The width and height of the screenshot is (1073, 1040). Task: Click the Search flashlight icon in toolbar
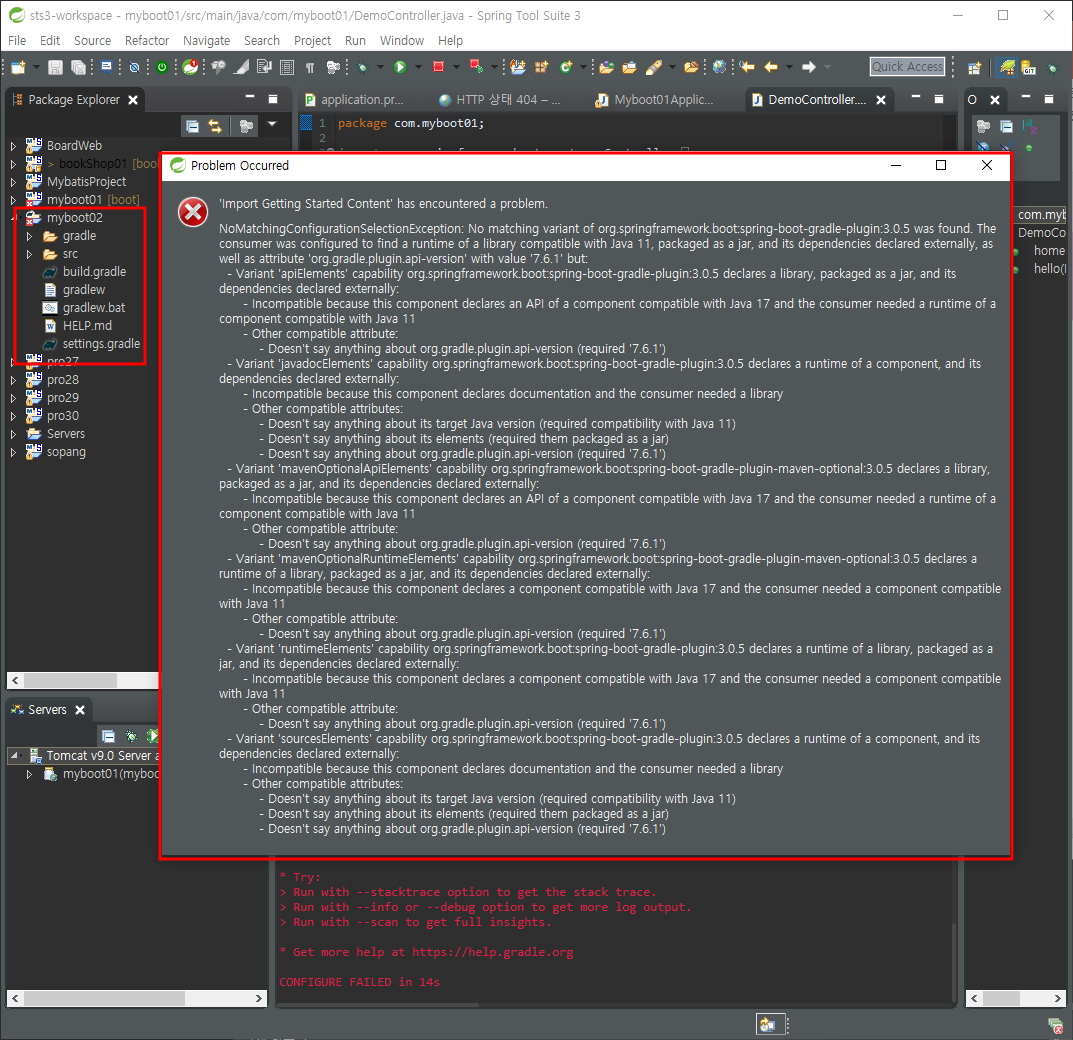point(654,66)
